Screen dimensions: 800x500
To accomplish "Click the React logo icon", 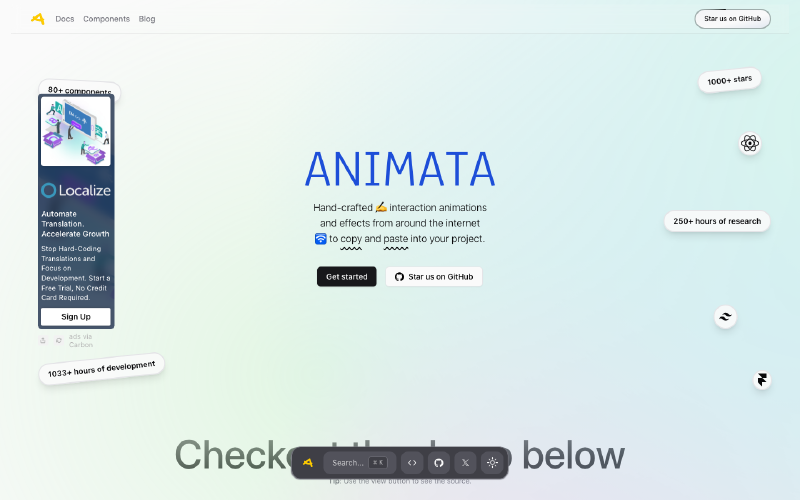I will point(750,144).
